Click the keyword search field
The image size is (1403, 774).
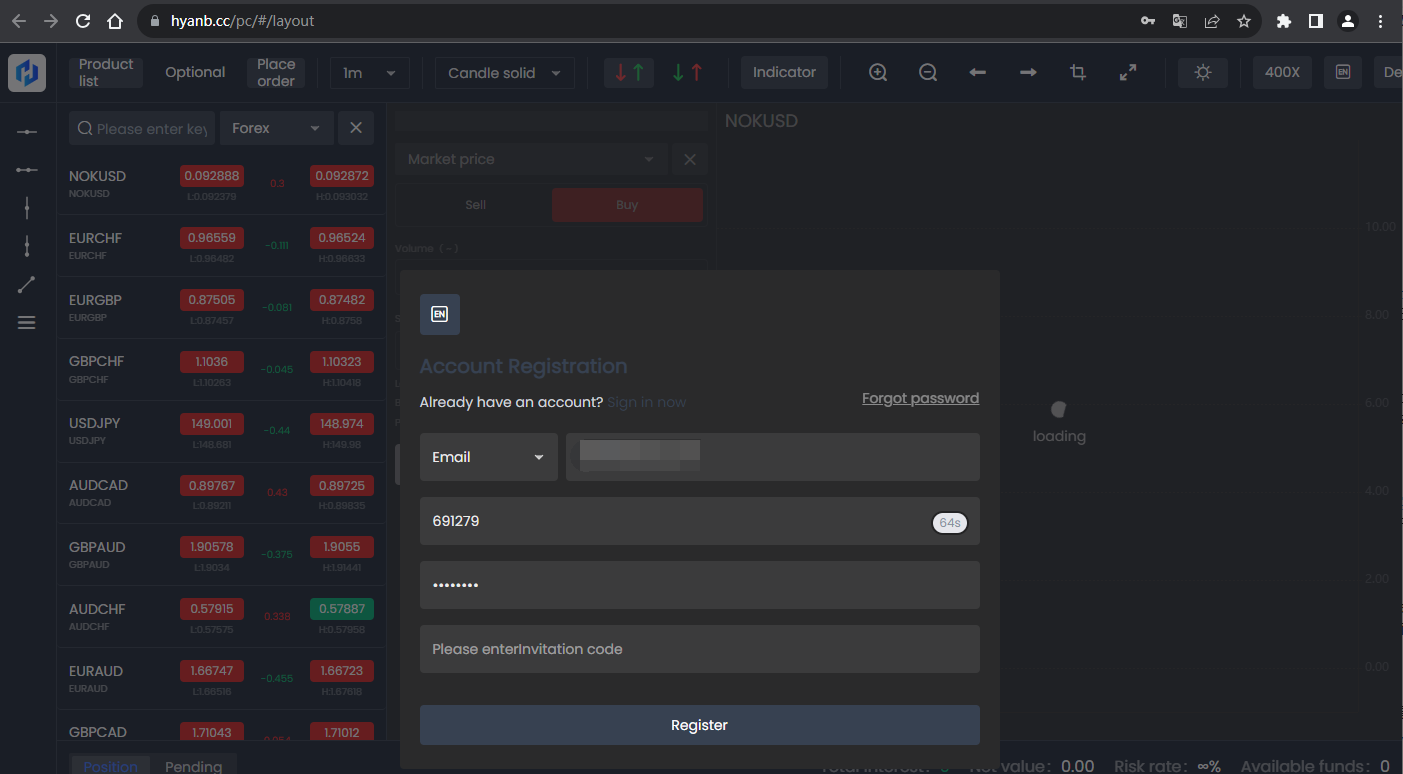click(x=141, y=128)
